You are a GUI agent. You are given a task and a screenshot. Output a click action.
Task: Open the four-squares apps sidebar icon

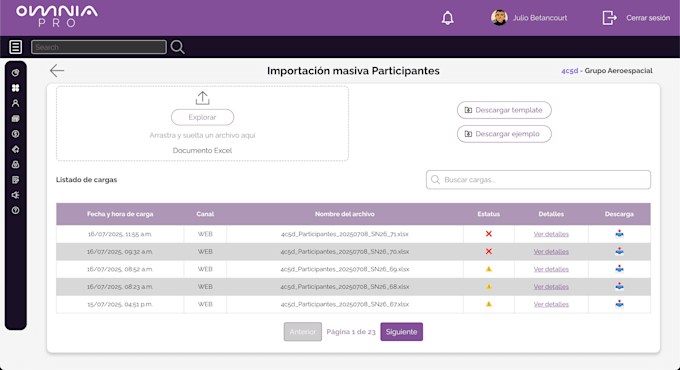16,88
